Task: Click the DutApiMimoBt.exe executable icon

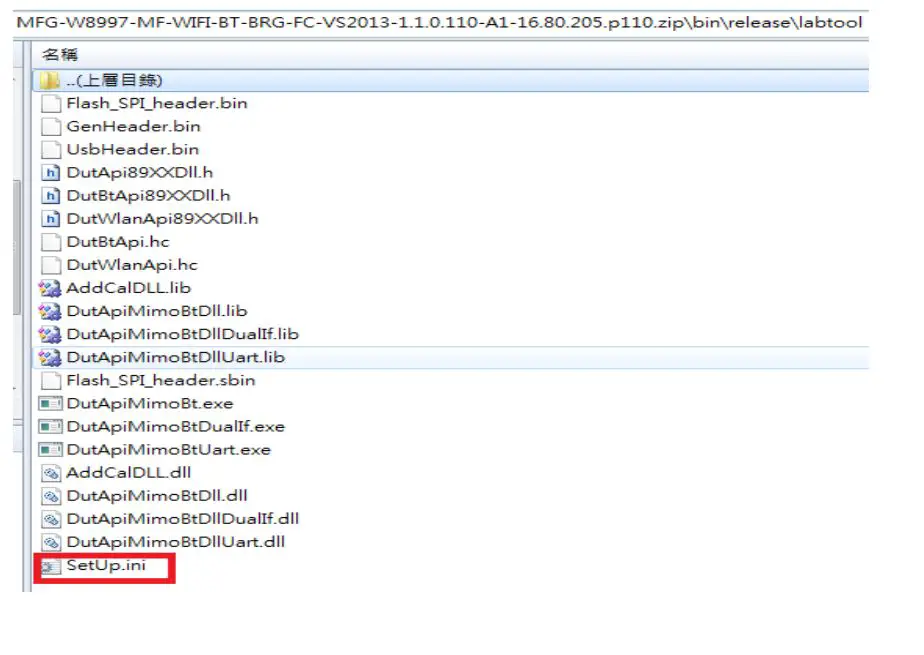Action: 51,403
